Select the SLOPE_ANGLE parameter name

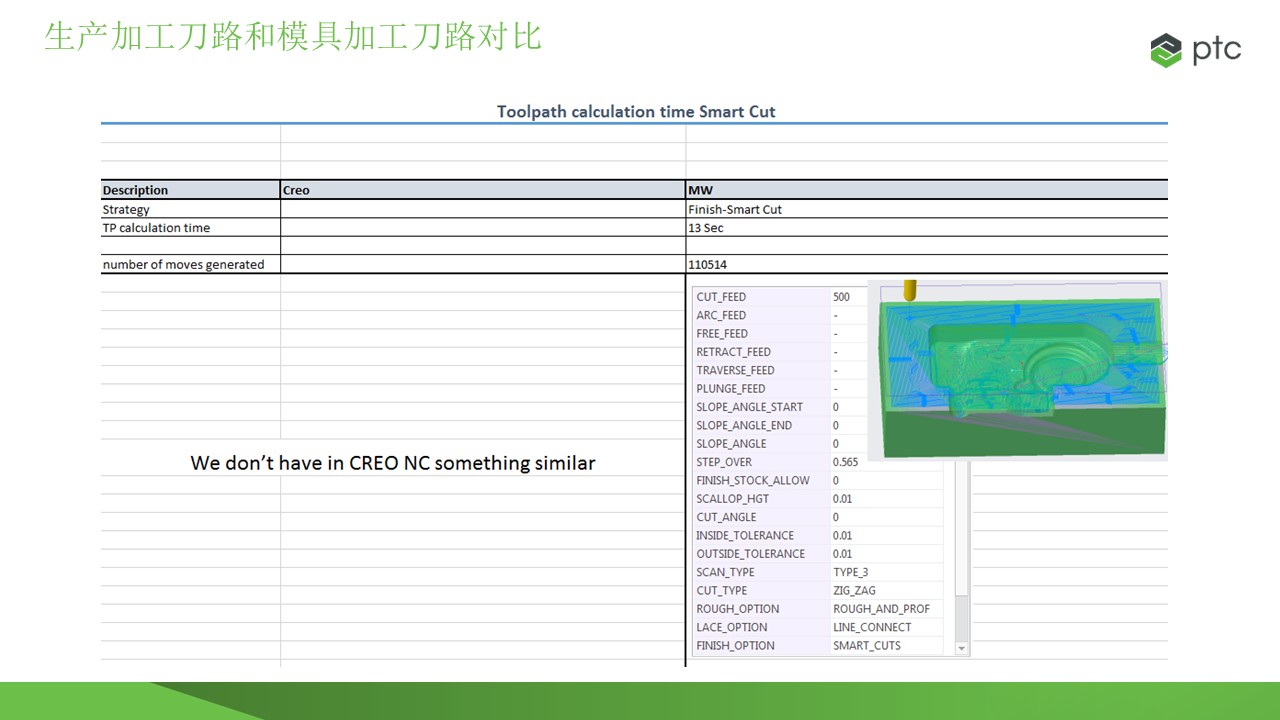731,443
